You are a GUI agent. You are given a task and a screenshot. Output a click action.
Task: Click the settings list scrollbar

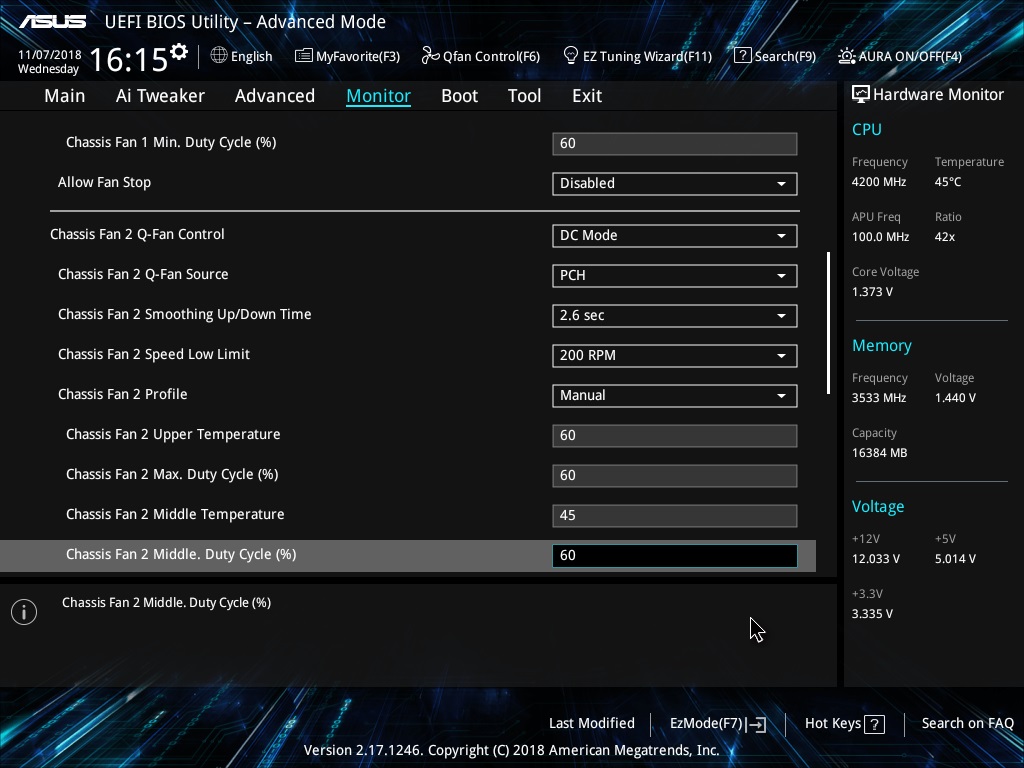point(829,323)
